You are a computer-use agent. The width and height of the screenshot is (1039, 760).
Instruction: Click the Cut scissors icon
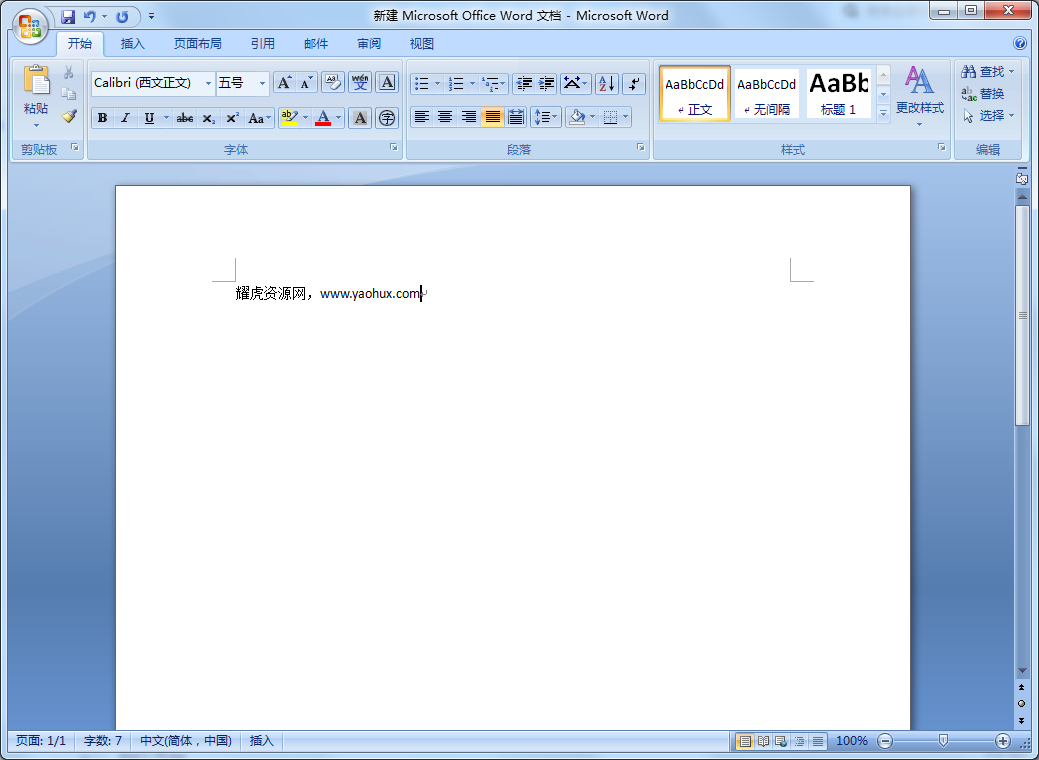[x=69, y=72]
